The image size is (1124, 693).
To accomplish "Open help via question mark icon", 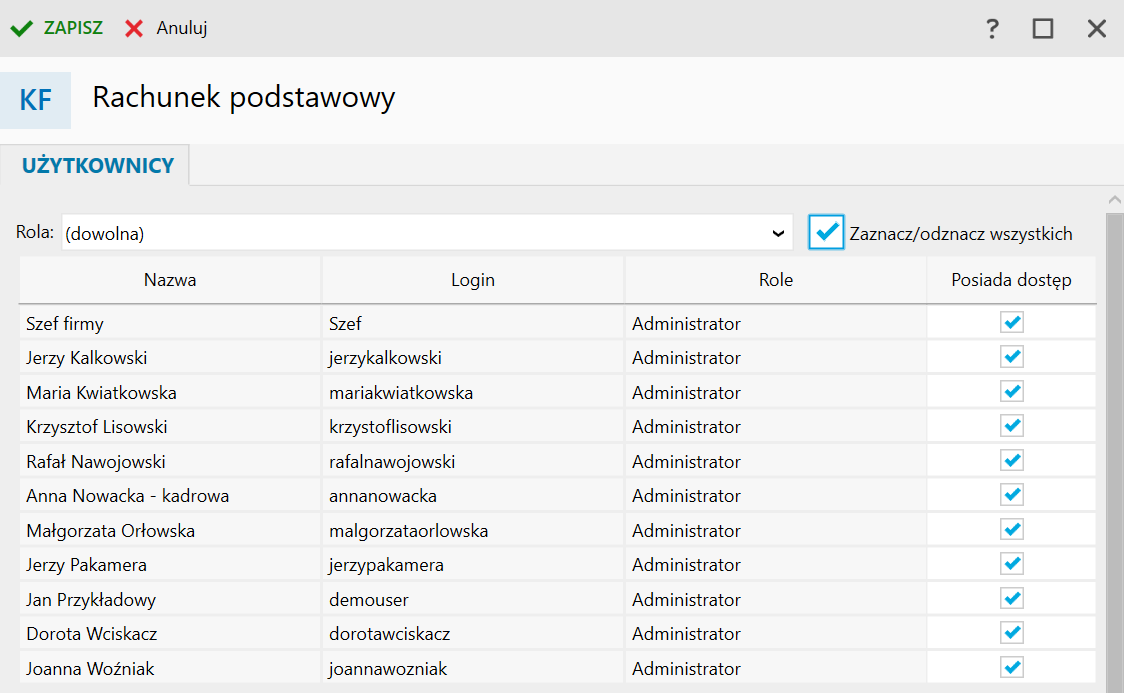I will click(992, 28).
